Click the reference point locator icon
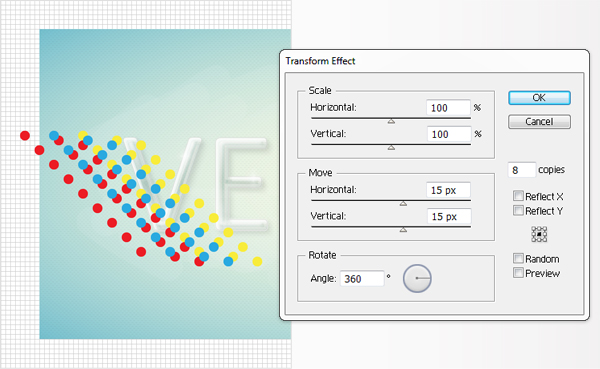Viewport: 600px width, 369px height. point(539,234)
